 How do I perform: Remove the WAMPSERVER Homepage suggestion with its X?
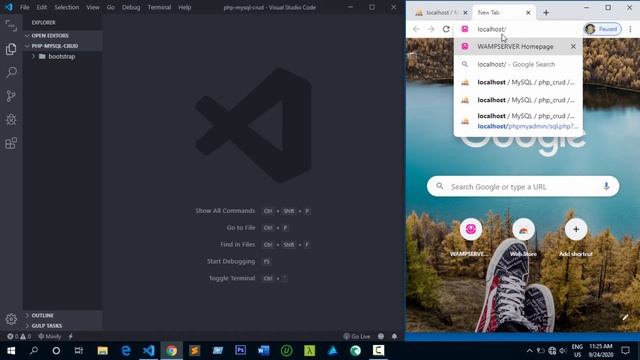point(573,47)
